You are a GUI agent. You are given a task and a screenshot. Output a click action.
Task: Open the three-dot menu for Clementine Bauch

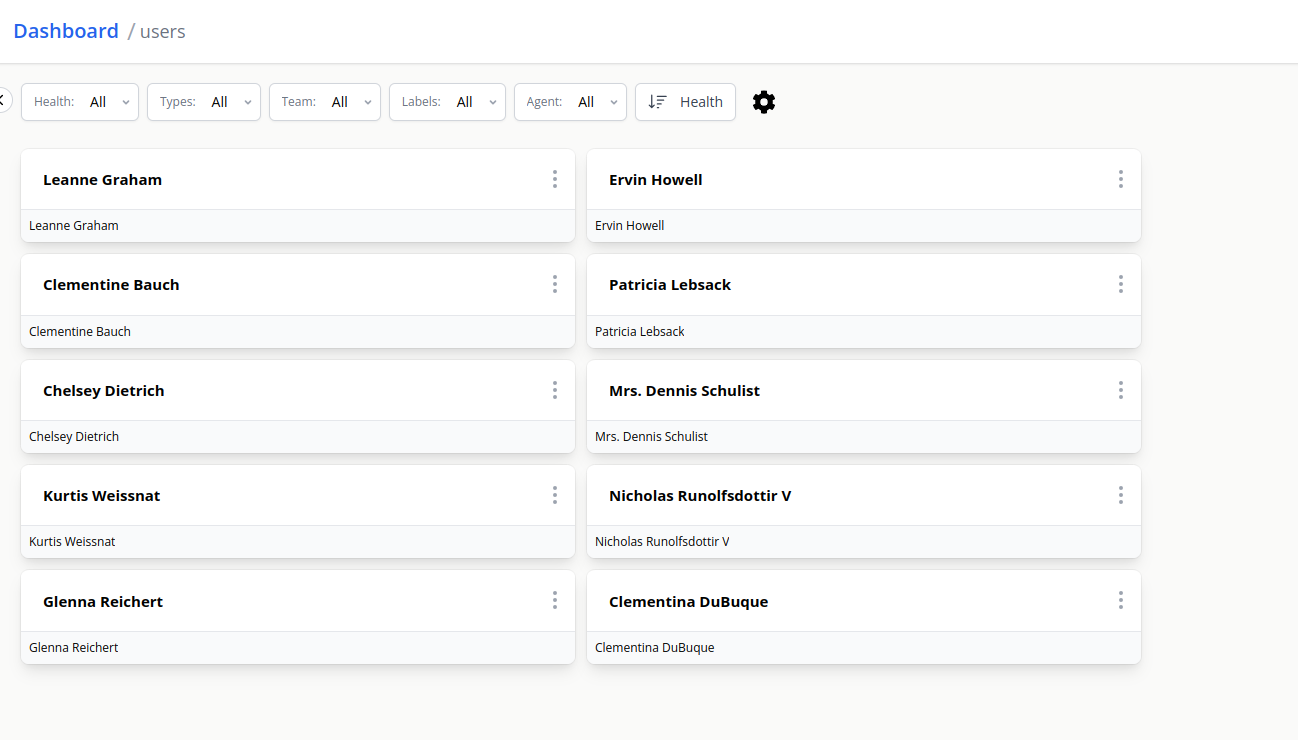[x=555, y=285]
